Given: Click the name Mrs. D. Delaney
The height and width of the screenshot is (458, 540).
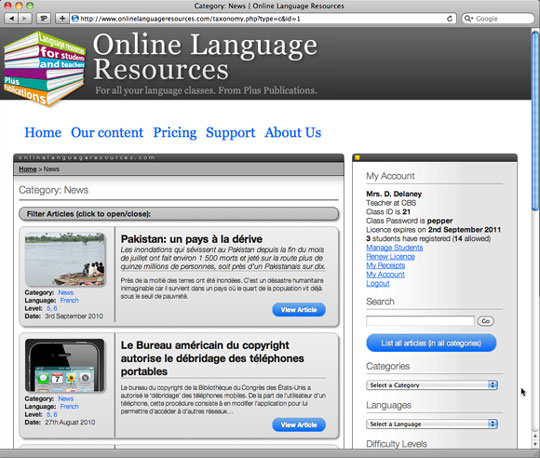Looking at the screenshot, I should [394, 194].
